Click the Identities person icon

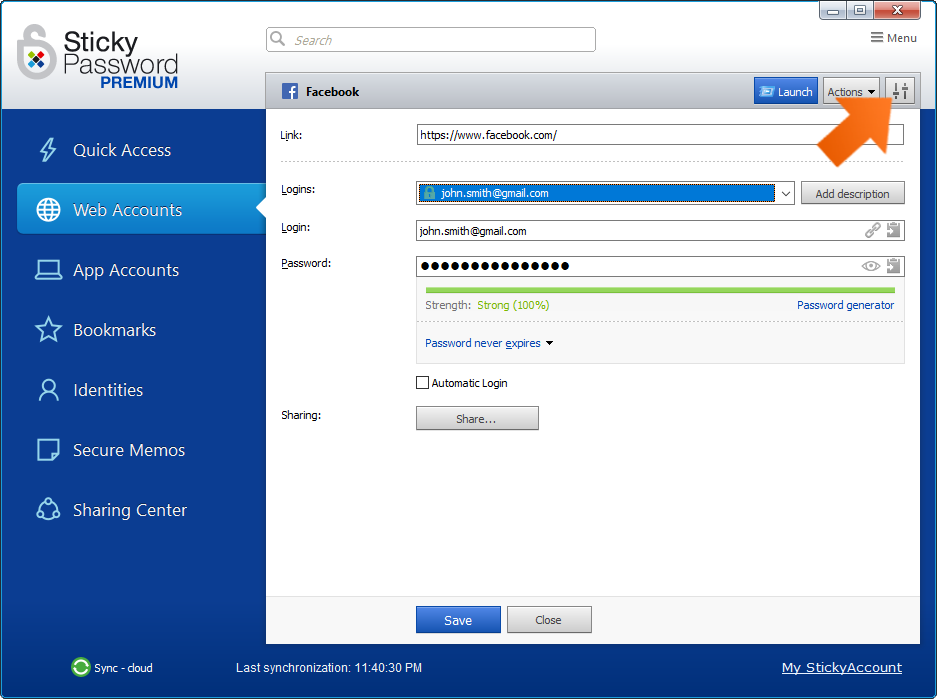(48, 390)
